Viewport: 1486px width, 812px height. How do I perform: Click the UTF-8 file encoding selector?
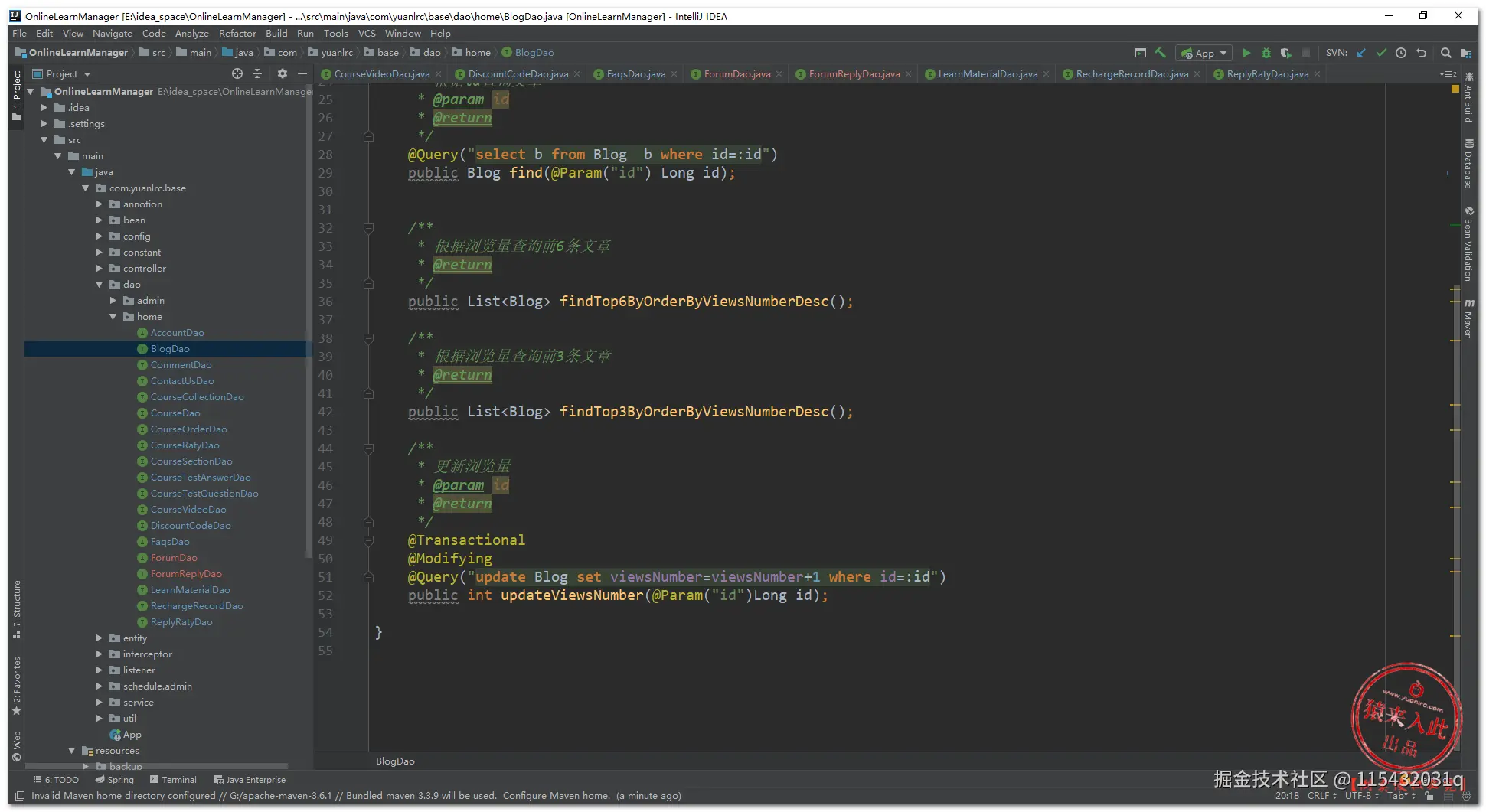click(x=1363, y=796)
